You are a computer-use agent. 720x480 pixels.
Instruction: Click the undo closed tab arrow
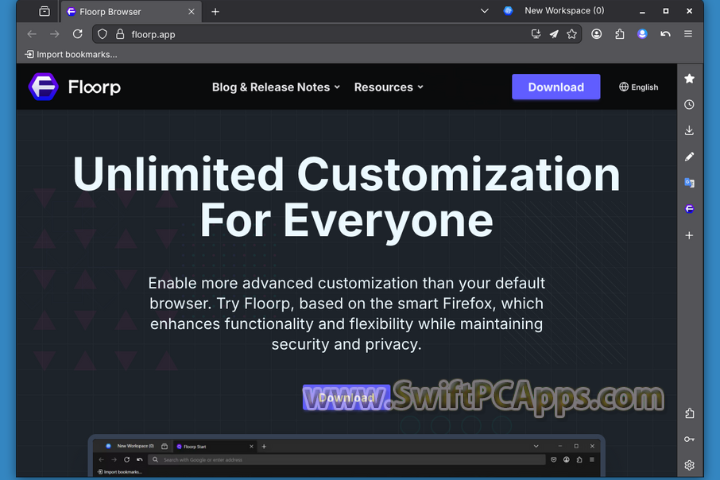[665, 34]
